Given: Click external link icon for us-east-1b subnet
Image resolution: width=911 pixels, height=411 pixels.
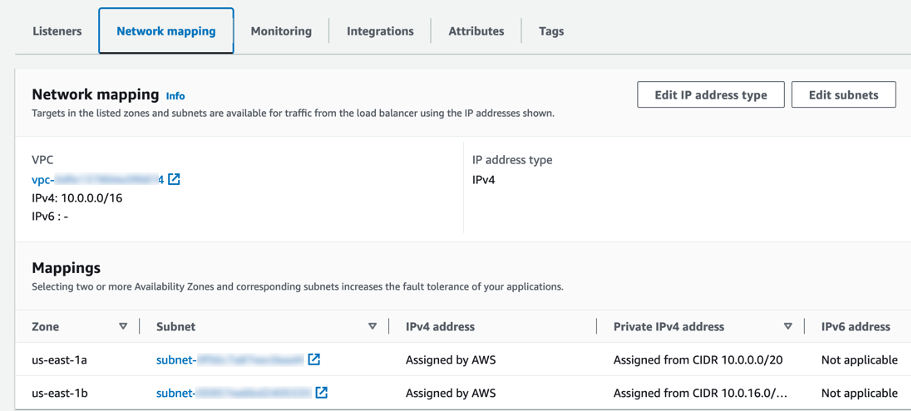Looking at the screenshot, I should click(321, 393).
